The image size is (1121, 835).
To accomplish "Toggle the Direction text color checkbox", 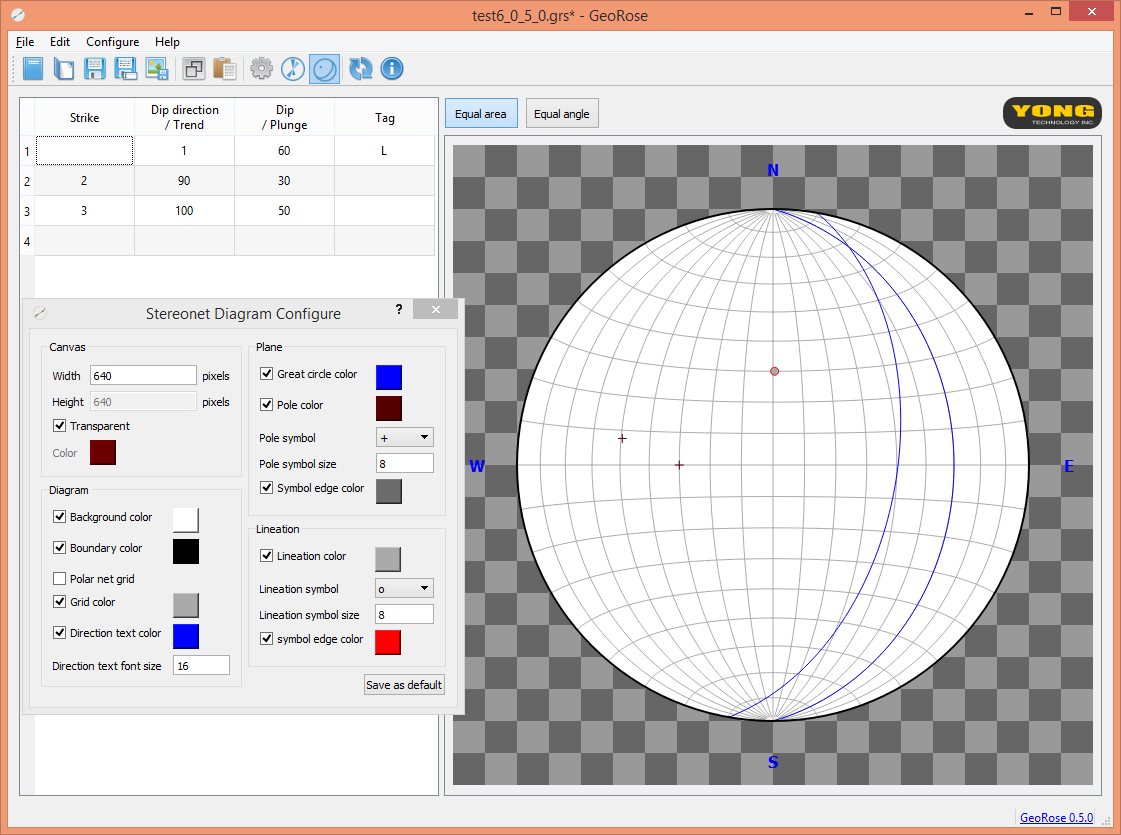I will click(x=60, y=633).
